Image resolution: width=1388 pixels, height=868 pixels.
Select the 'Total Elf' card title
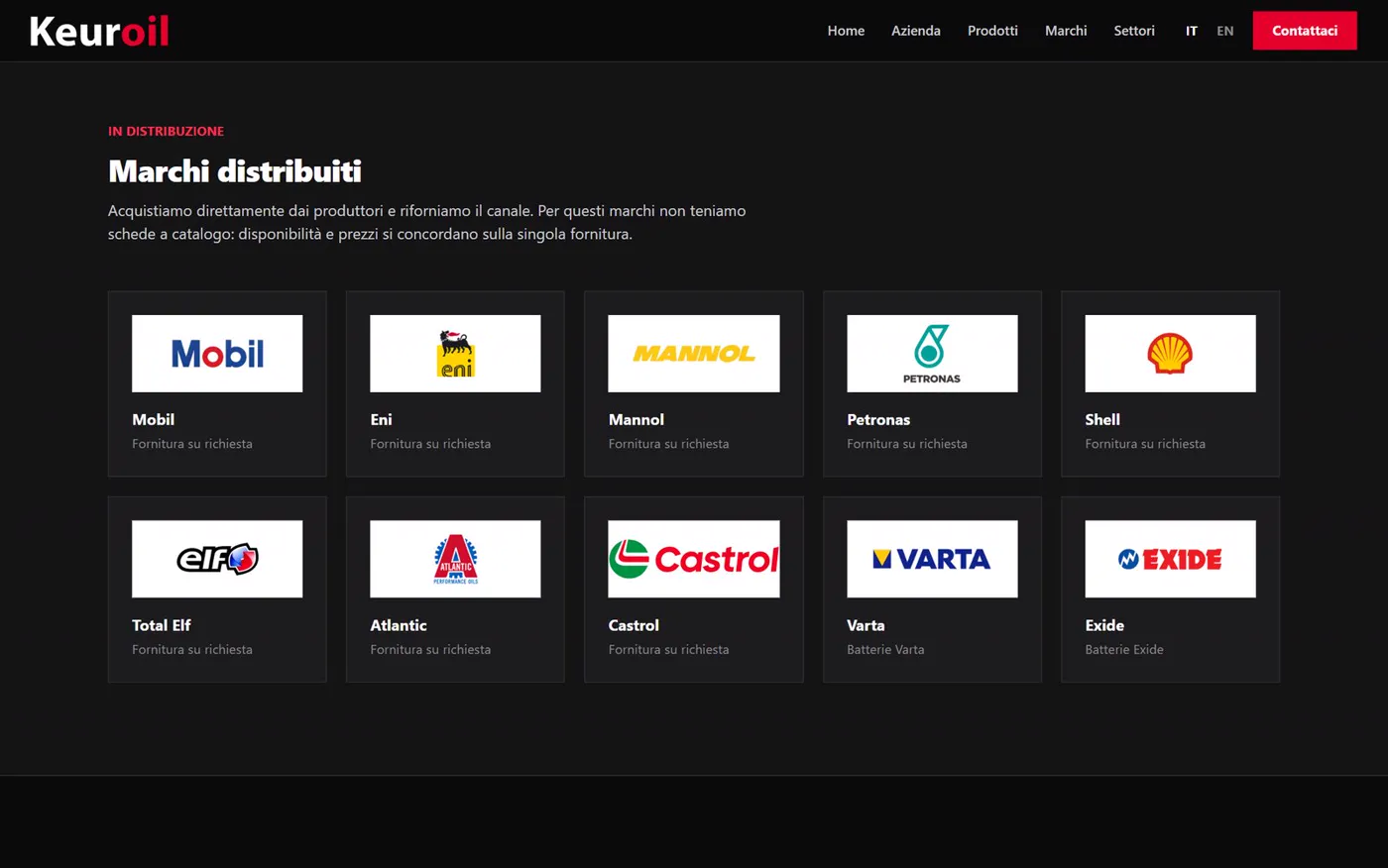point(162,625)
